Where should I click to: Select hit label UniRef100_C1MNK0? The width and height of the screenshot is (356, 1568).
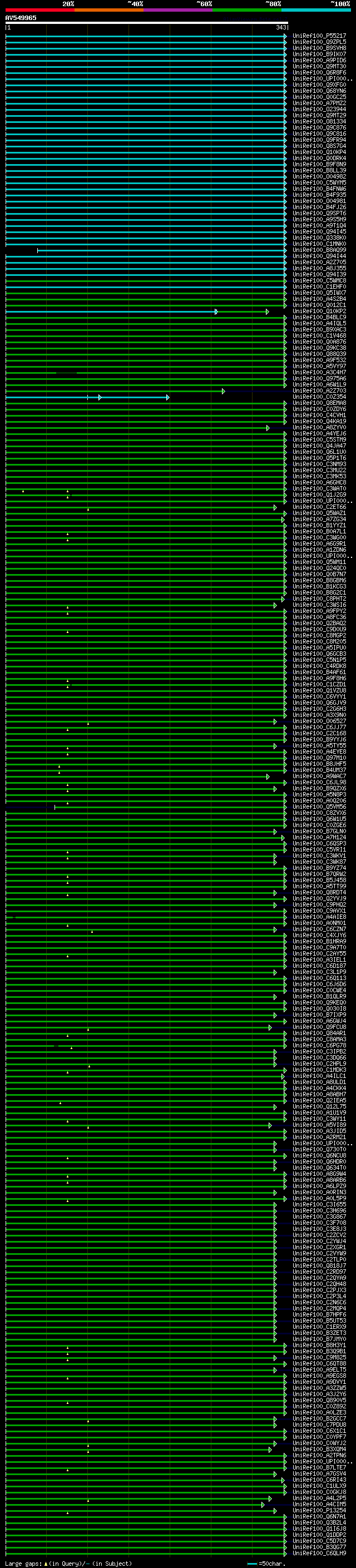(319, 244)
